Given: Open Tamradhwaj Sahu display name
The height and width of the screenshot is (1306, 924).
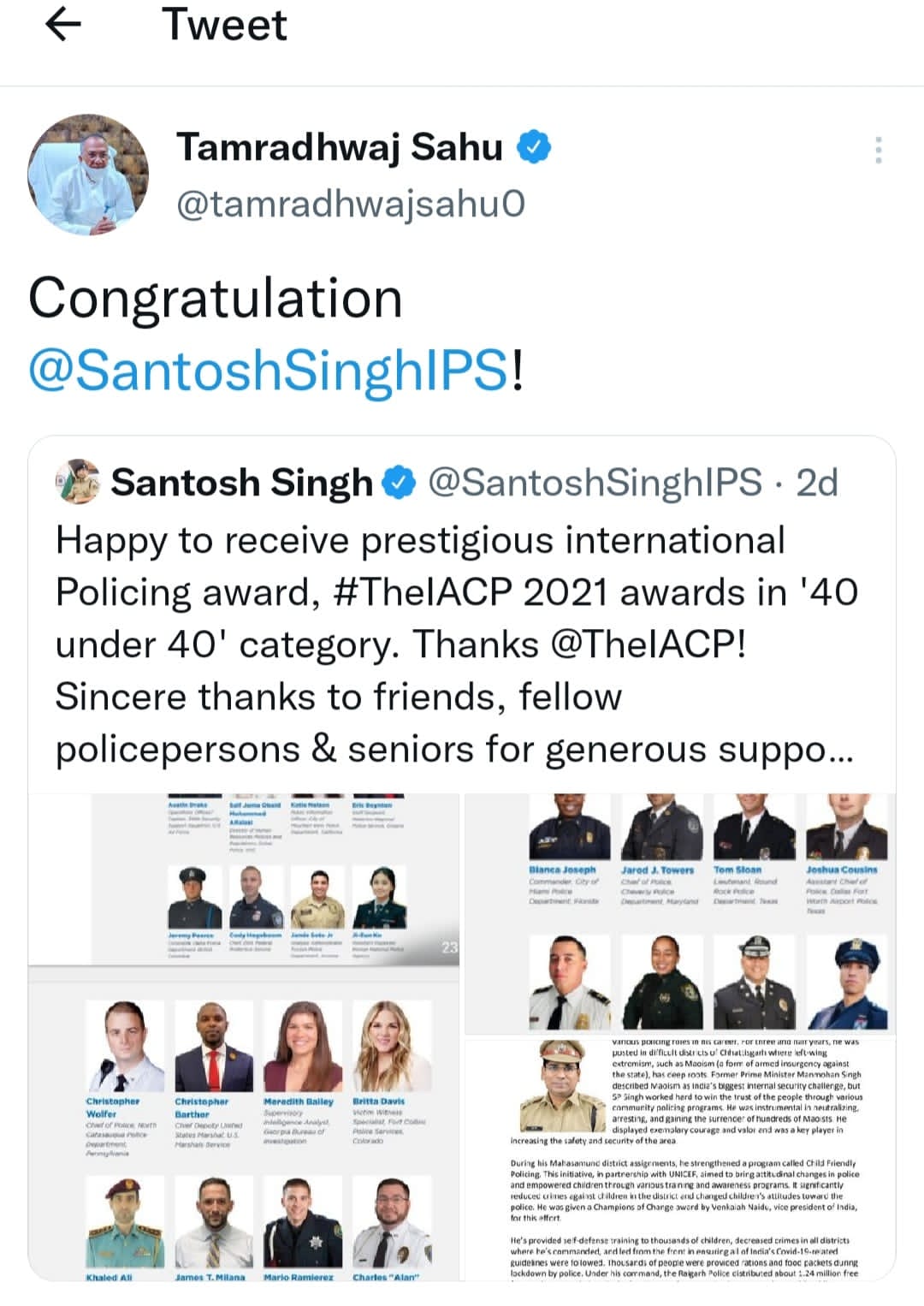Looking at the screenshot, I should coord(339,147).
